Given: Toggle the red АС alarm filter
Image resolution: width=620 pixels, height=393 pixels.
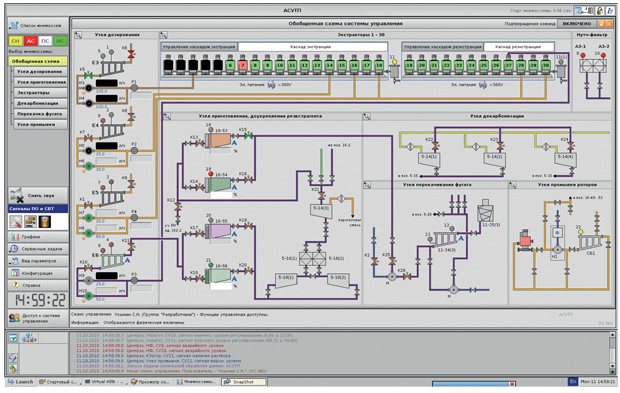Looking at the screenshot, I should 30,41.
